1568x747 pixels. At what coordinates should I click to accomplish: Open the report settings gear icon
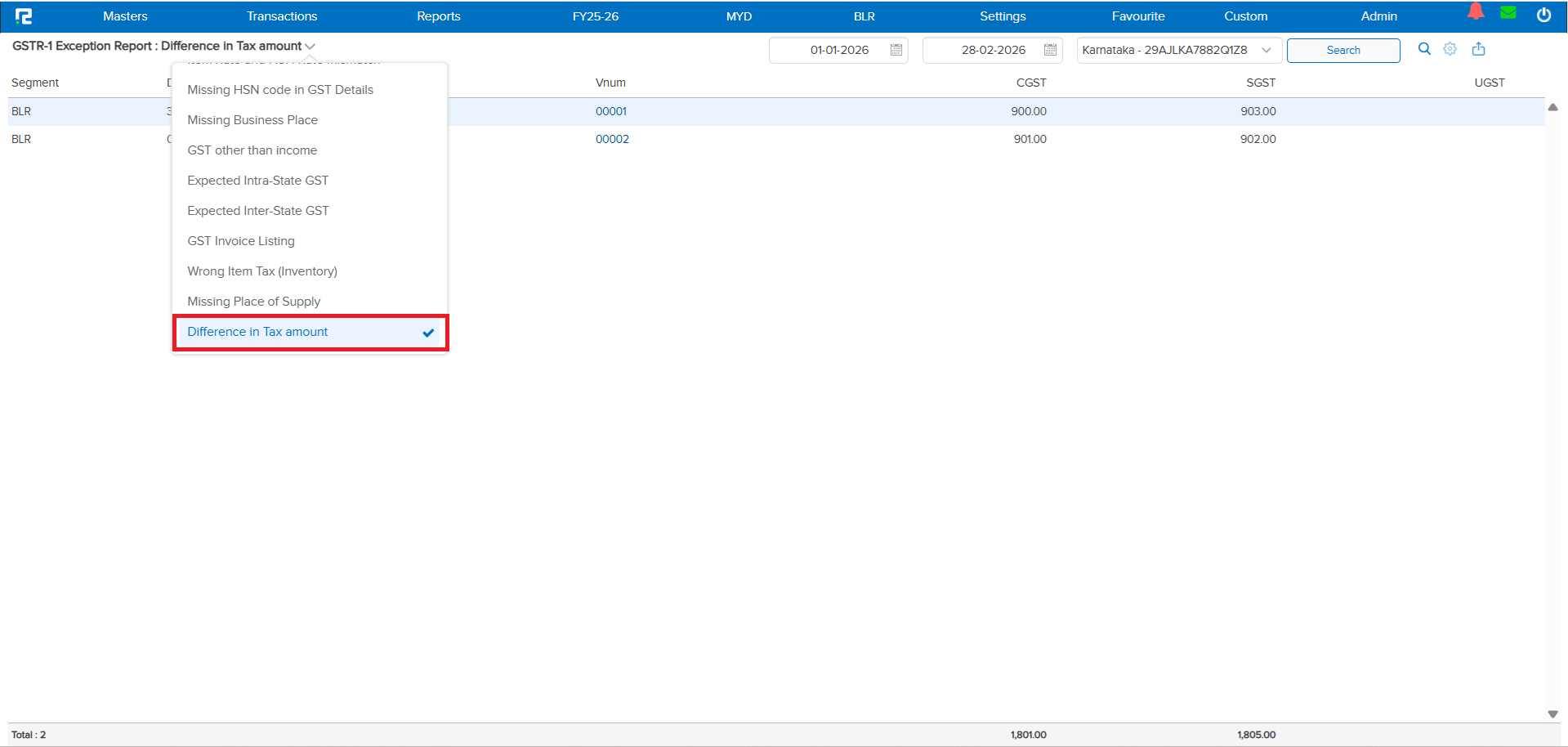tap(1450, 49)
